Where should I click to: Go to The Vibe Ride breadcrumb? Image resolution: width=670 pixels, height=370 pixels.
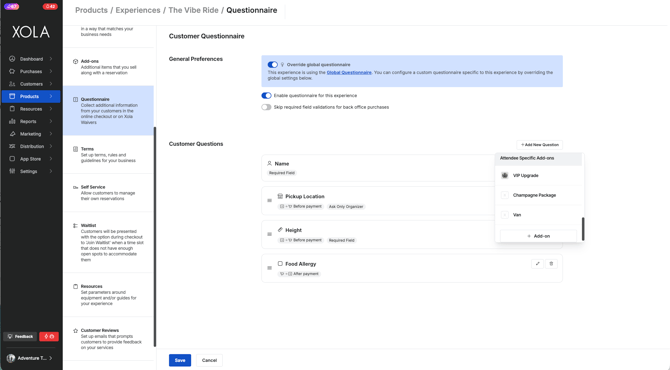194,10
